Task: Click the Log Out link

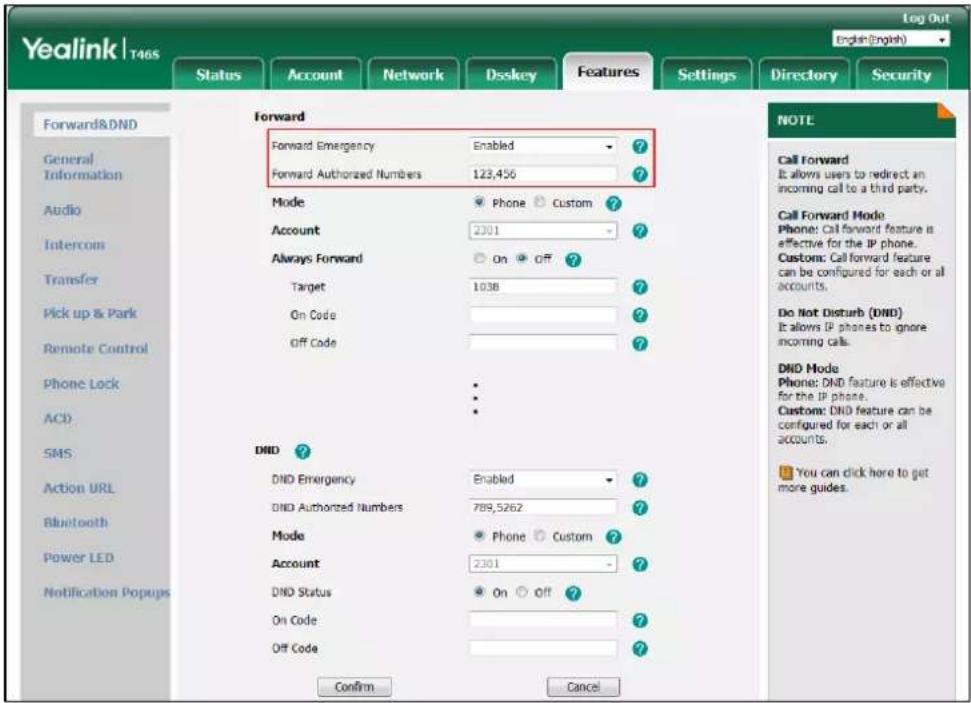Action: [x=926, y=19]
